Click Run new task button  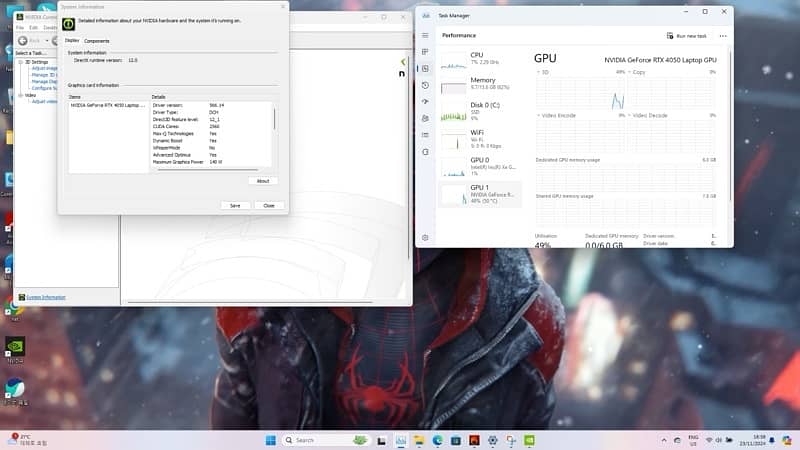(688, 35)
